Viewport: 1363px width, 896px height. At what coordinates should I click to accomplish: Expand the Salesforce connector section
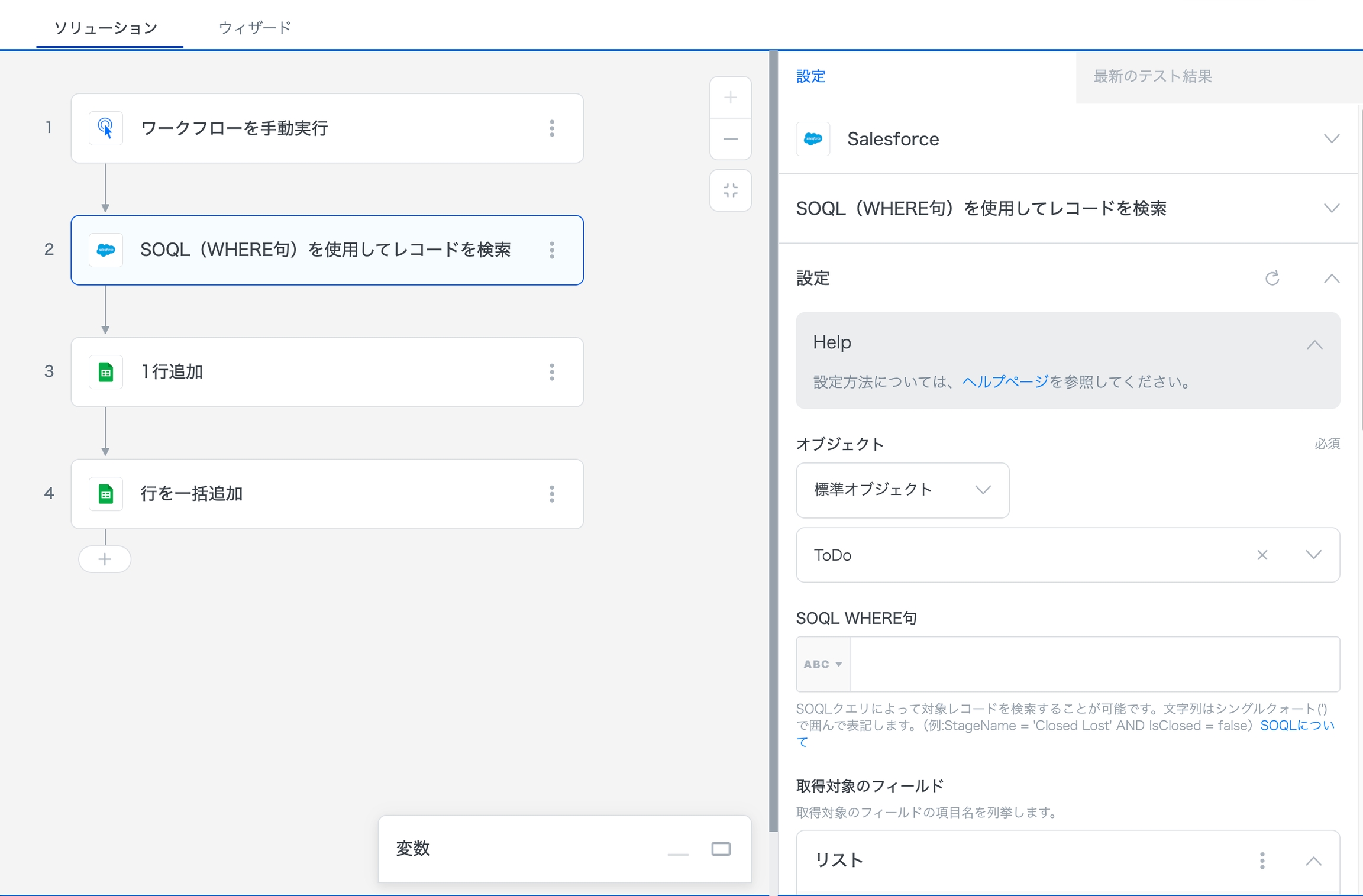[x=1331, y=139]
